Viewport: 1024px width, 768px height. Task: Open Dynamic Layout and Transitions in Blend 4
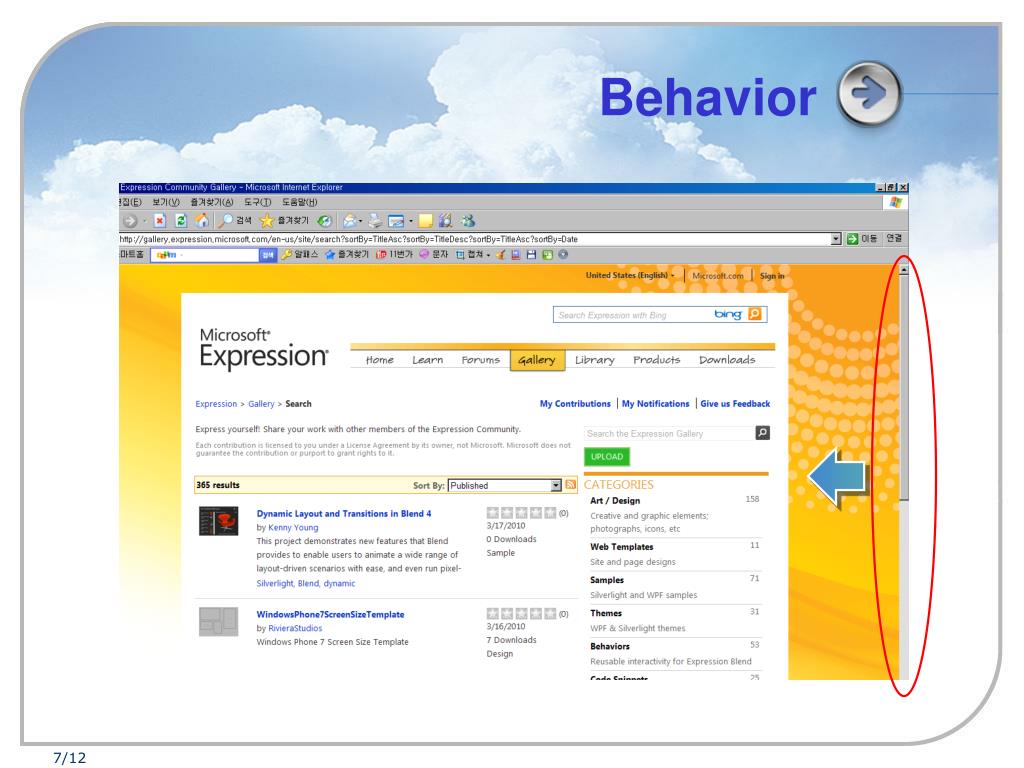click(344, 513)
